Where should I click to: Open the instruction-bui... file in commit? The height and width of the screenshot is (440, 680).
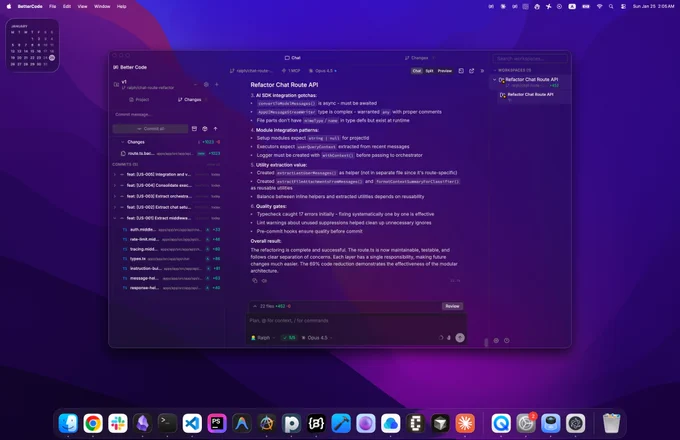171,269
